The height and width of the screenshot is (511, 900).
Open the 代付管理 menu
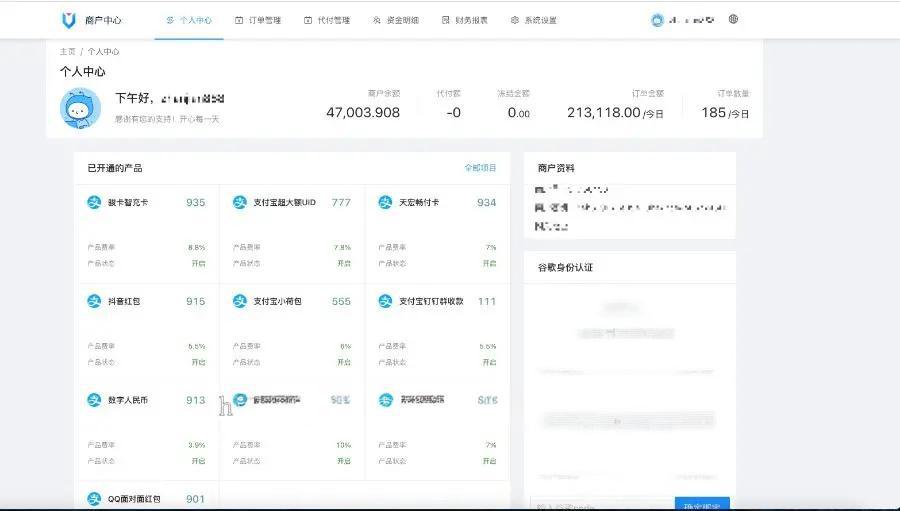pos(327,20)
